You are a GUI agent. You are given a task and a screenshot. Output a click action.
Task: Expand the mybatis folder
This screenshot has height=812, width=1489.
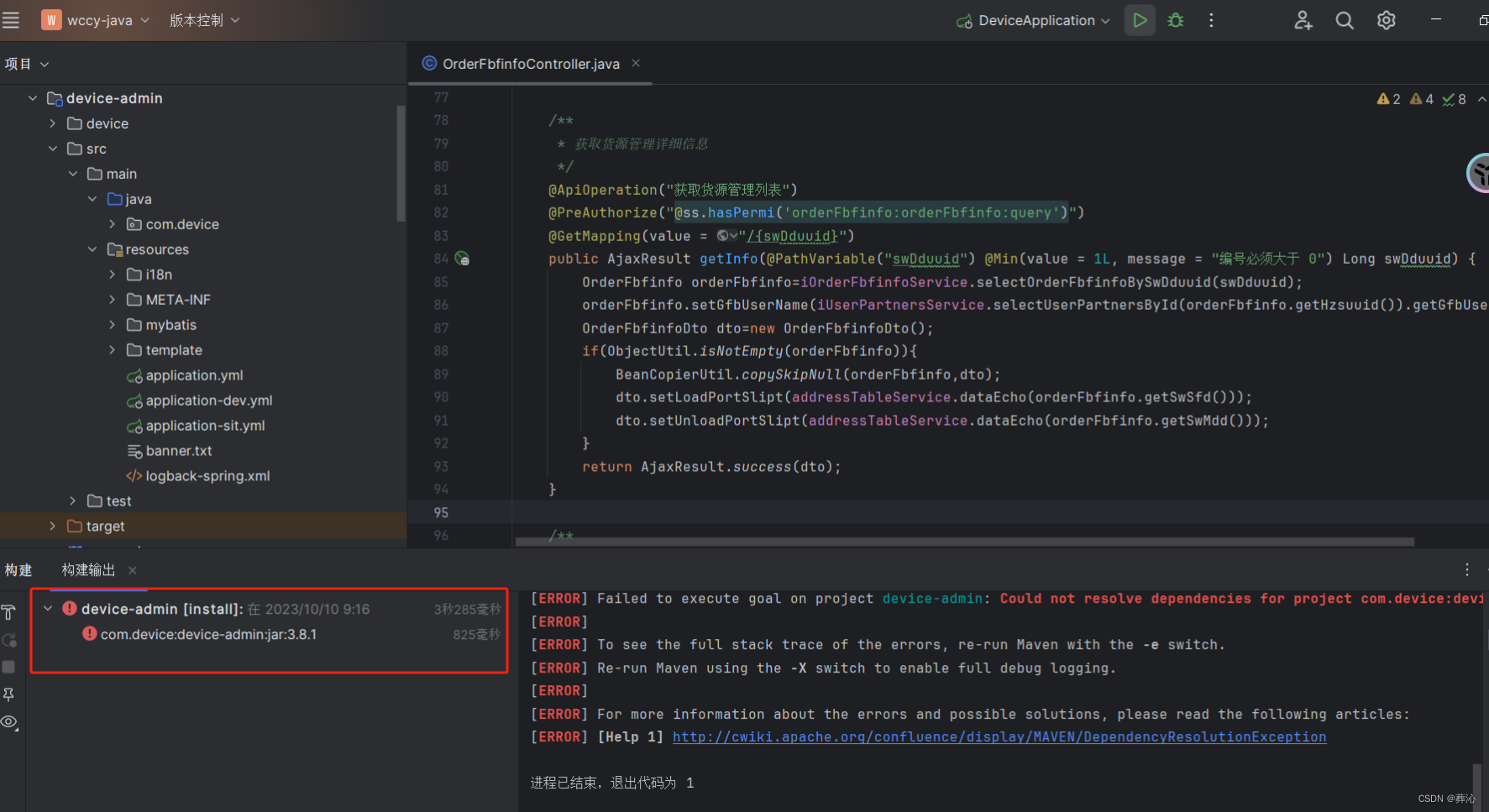point(113,325)
